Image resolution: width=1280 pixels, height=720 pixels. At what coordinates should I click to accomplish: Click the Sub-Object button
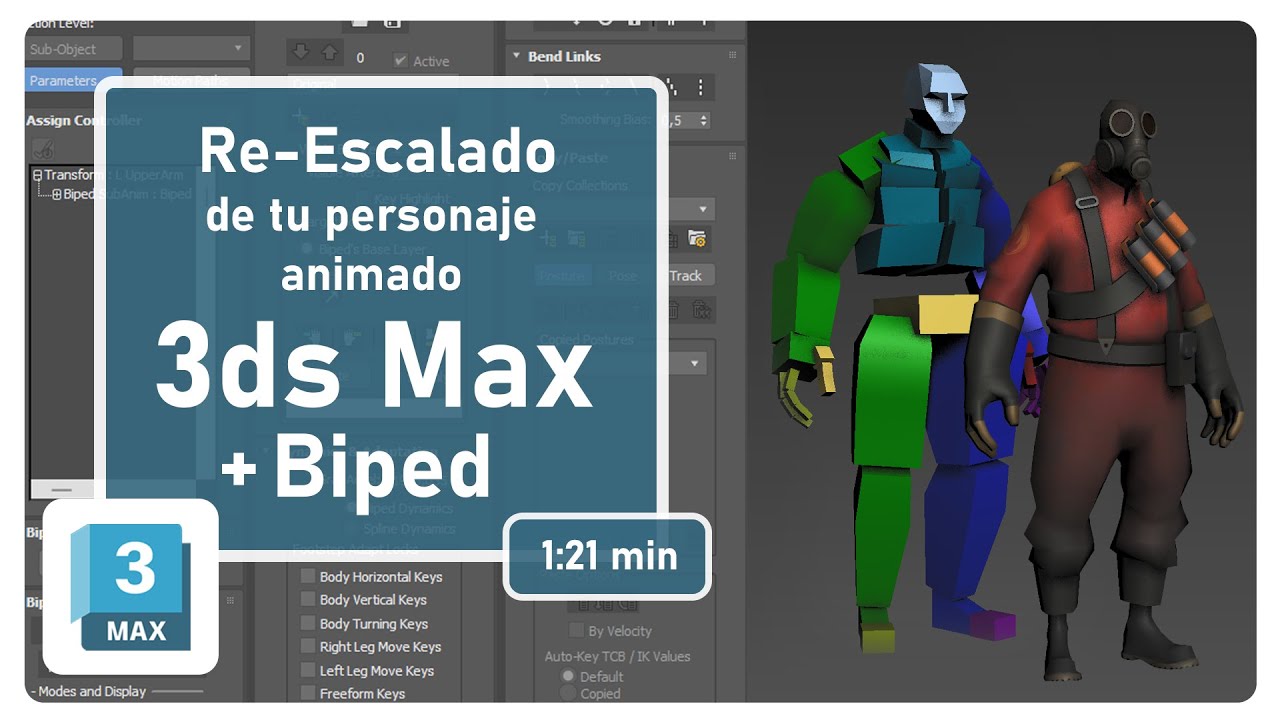click(x=73, y=48)
